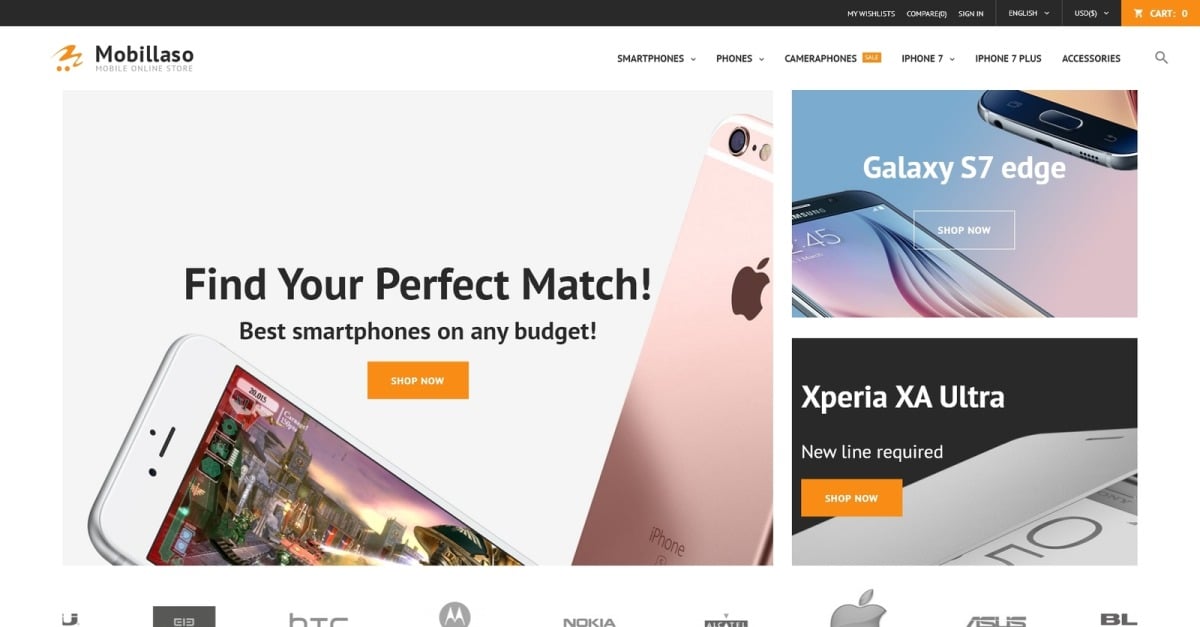1200x627 pixels.
Task: Click Shop Now on the main banner
Action: 418,380
